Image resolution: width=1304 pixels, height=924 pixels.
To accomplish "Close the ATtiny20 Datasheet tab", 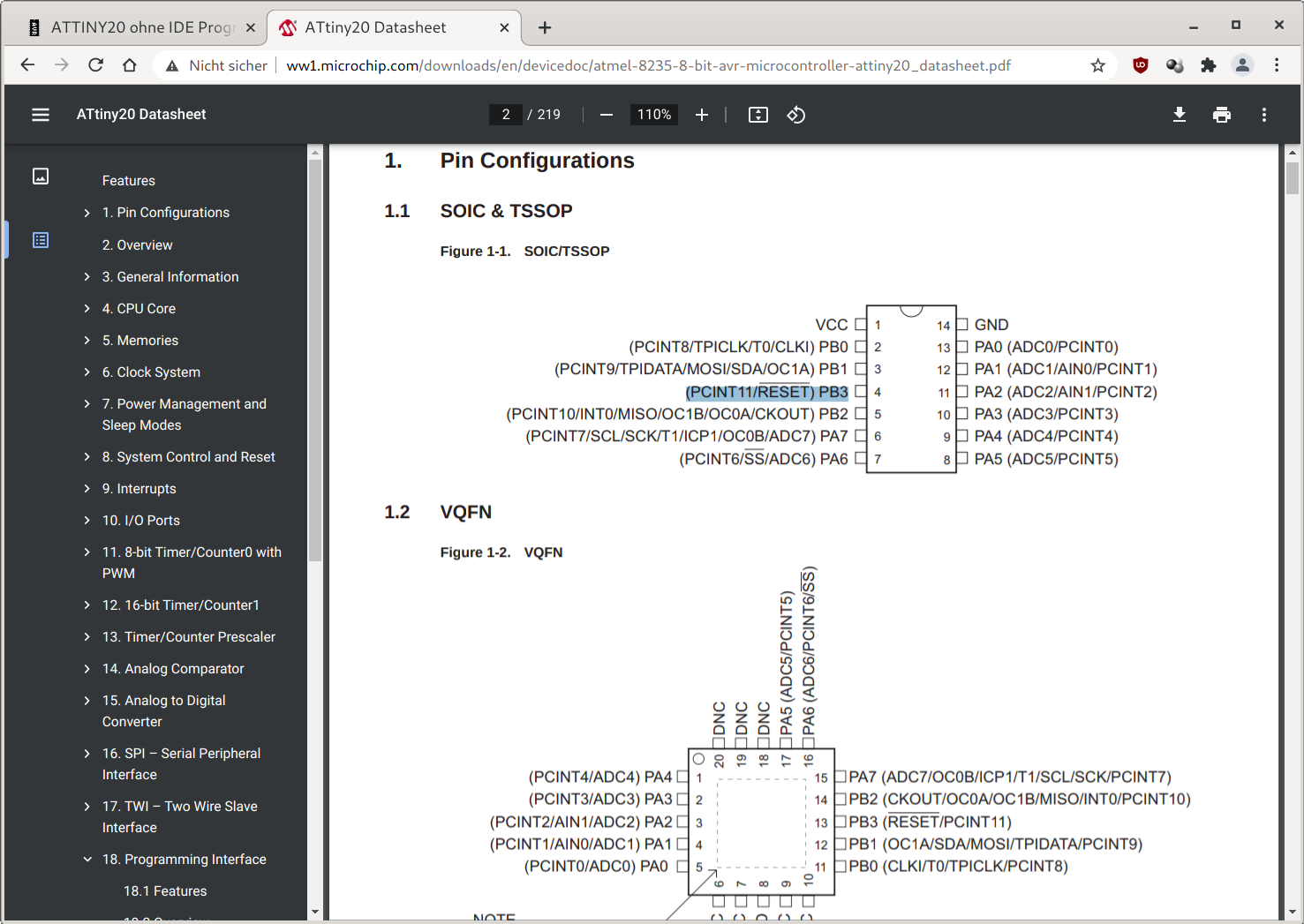I will coord(504,27).
